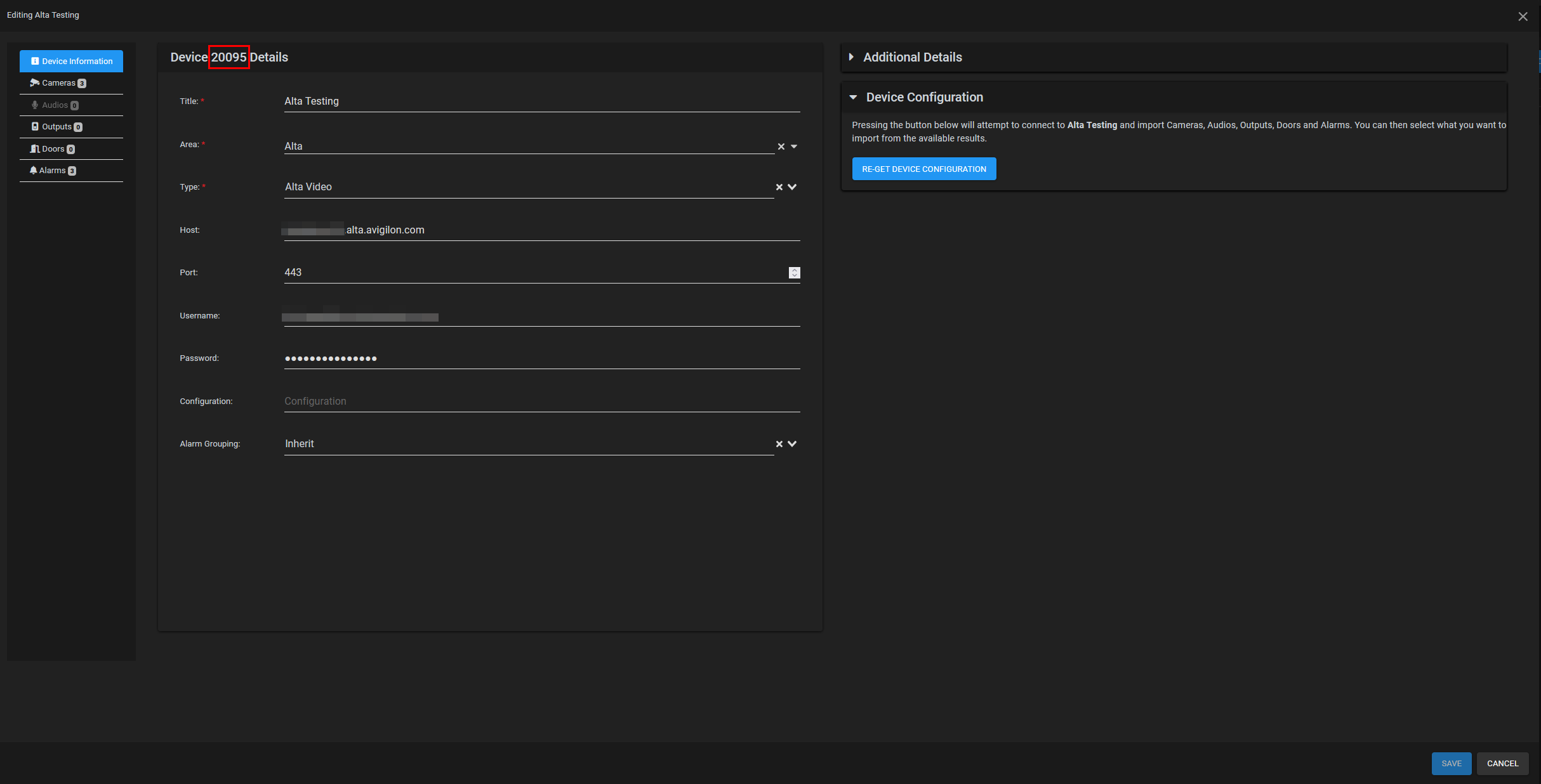Adjust the Port value using the stepper
This screenshot has width=1541, height=784.
[x=795, y=273]
